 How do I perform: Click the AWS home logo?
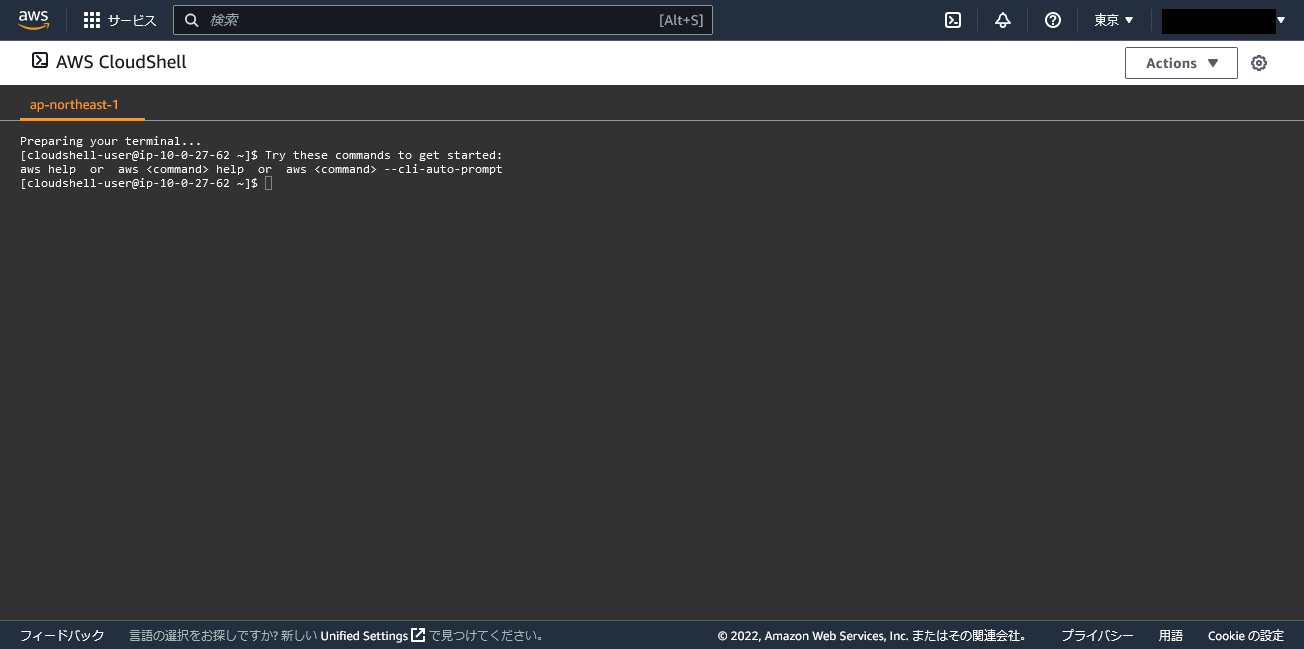tap(33, 19)
